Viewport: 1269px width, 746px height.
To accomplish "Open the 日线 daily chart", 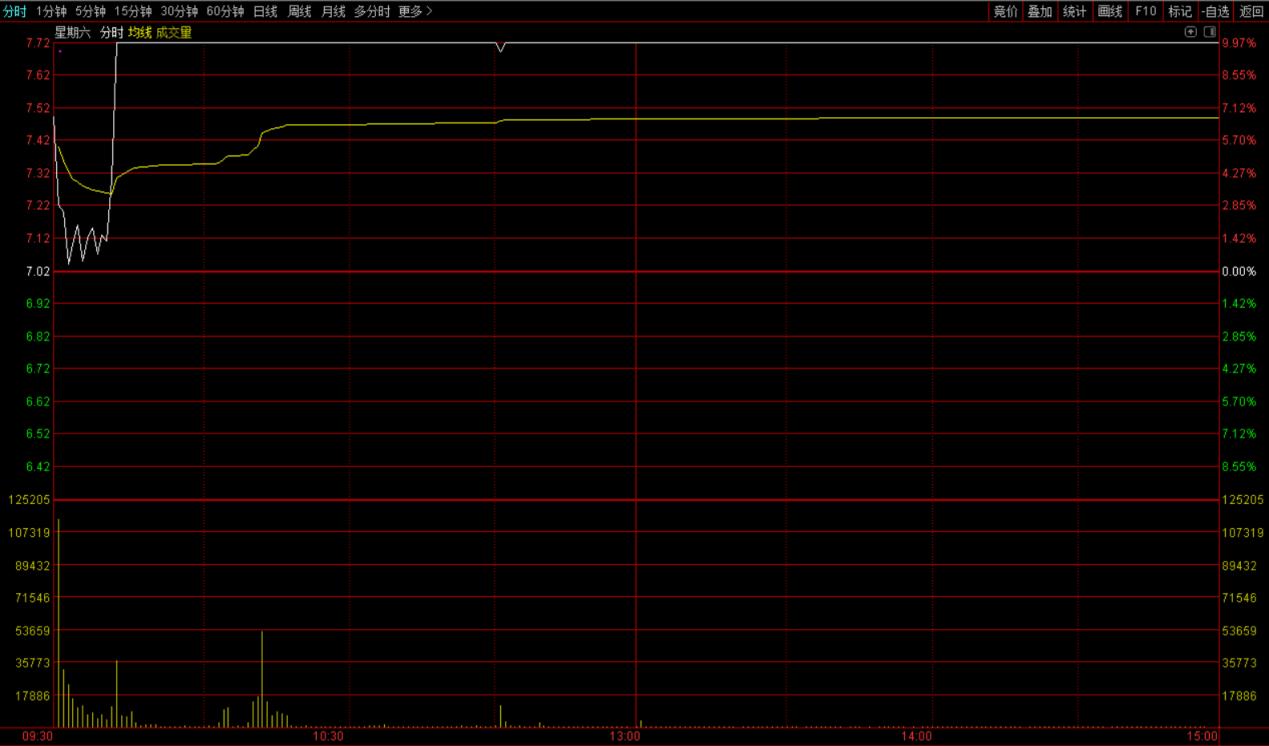I will (265, 11).
